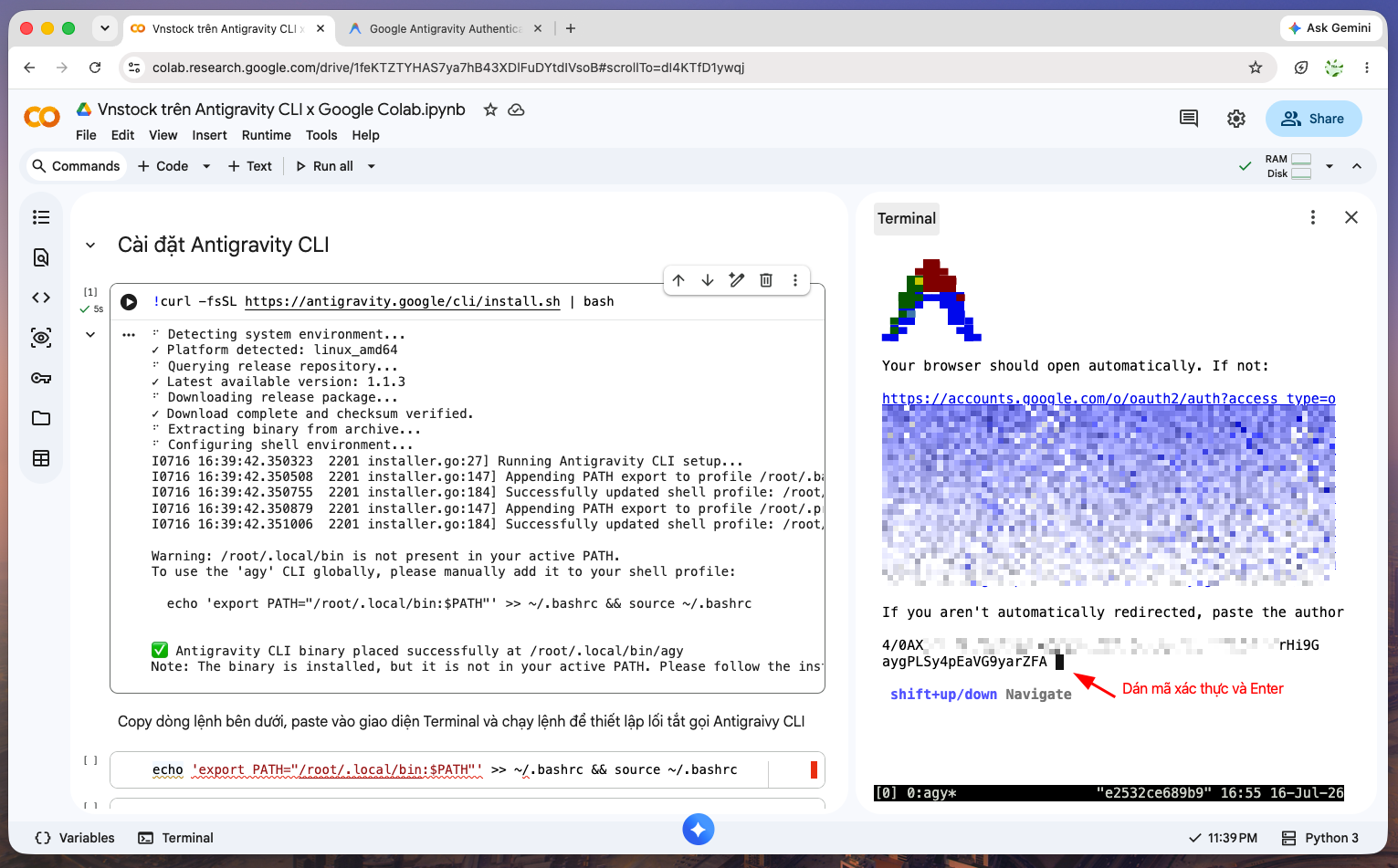Collapse the Colab header with chevron

(x=1357, y=166)
